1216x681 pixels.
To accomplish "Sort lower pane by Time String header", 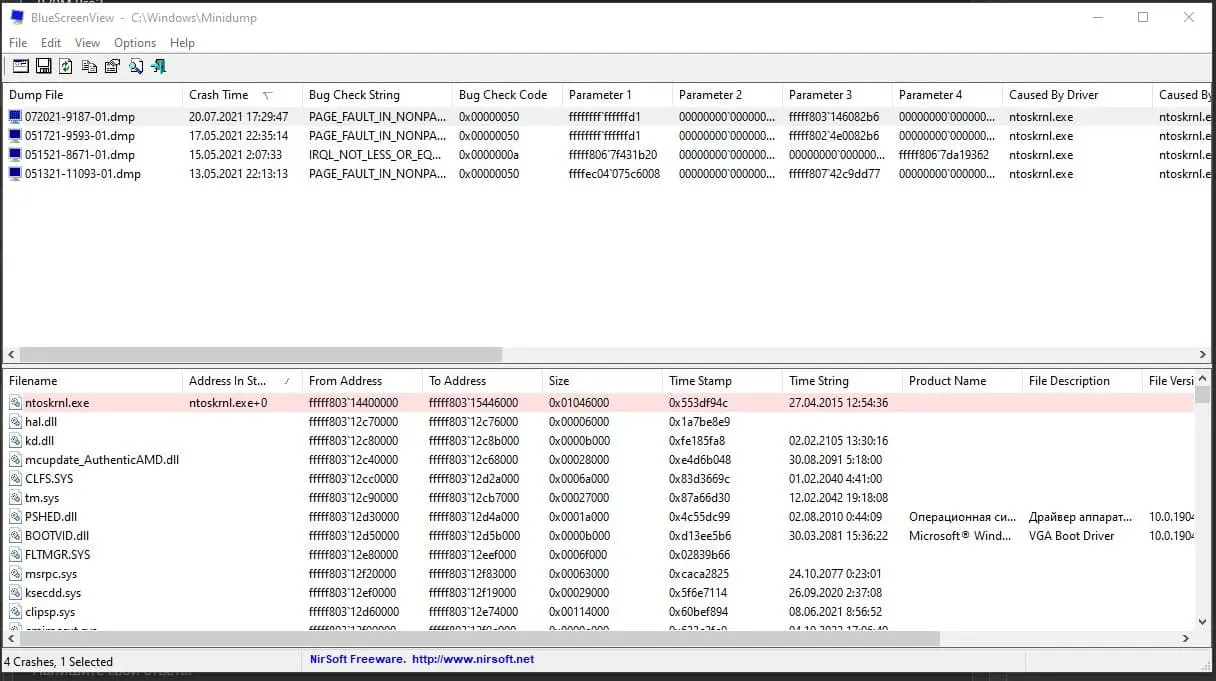I will 843,381.
